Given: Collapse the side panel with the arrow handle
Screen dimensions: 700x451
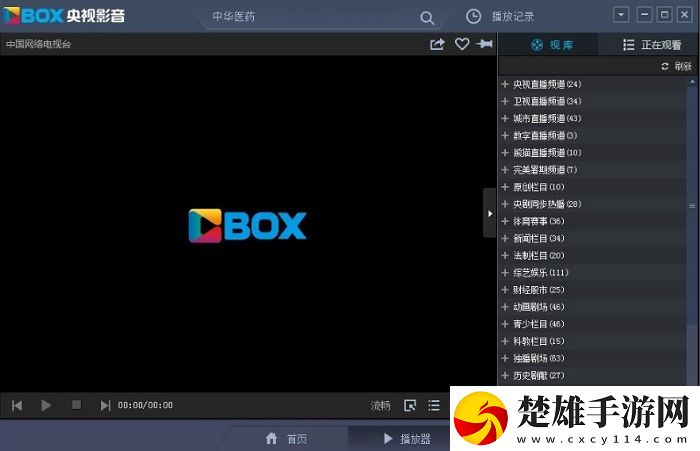Looking at the screenshot, I should click(x=490, y=213).
